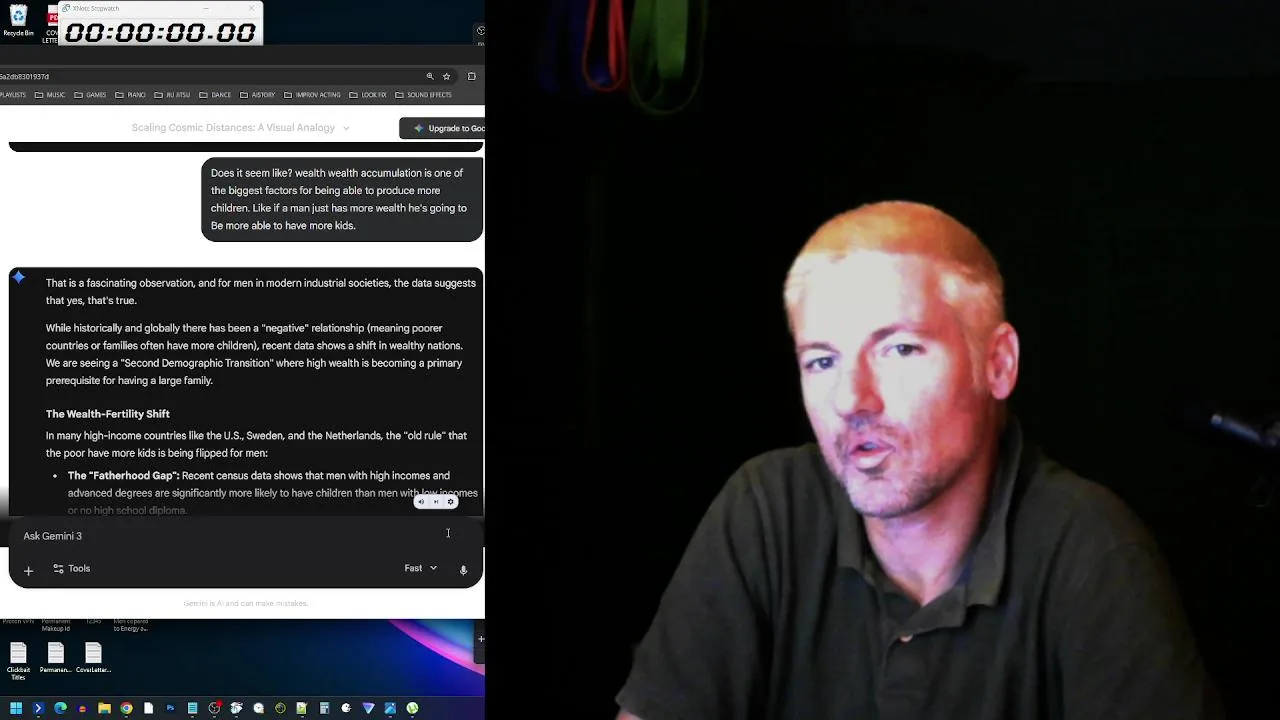Screen dimensions: 1280x720
Task: Click the heading The Wealth-Fertility Shift
Action: click(108, 414)
